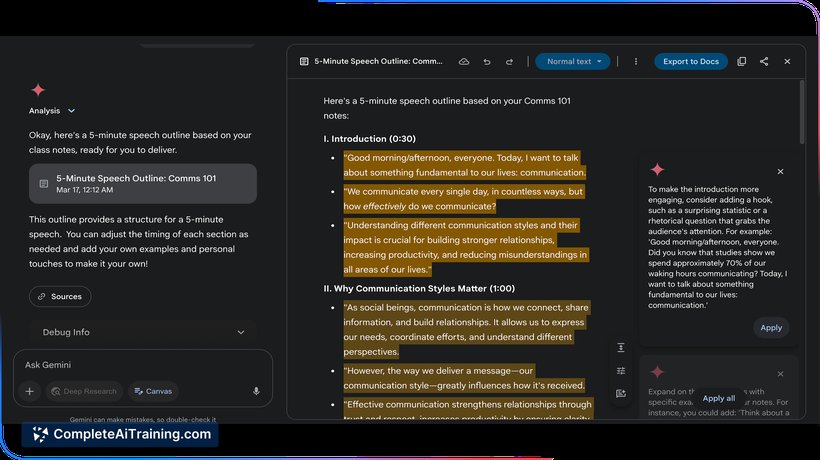Click heading II. Why Communication Styles Matter
The image size is (820, 460).
click(419, 289)
